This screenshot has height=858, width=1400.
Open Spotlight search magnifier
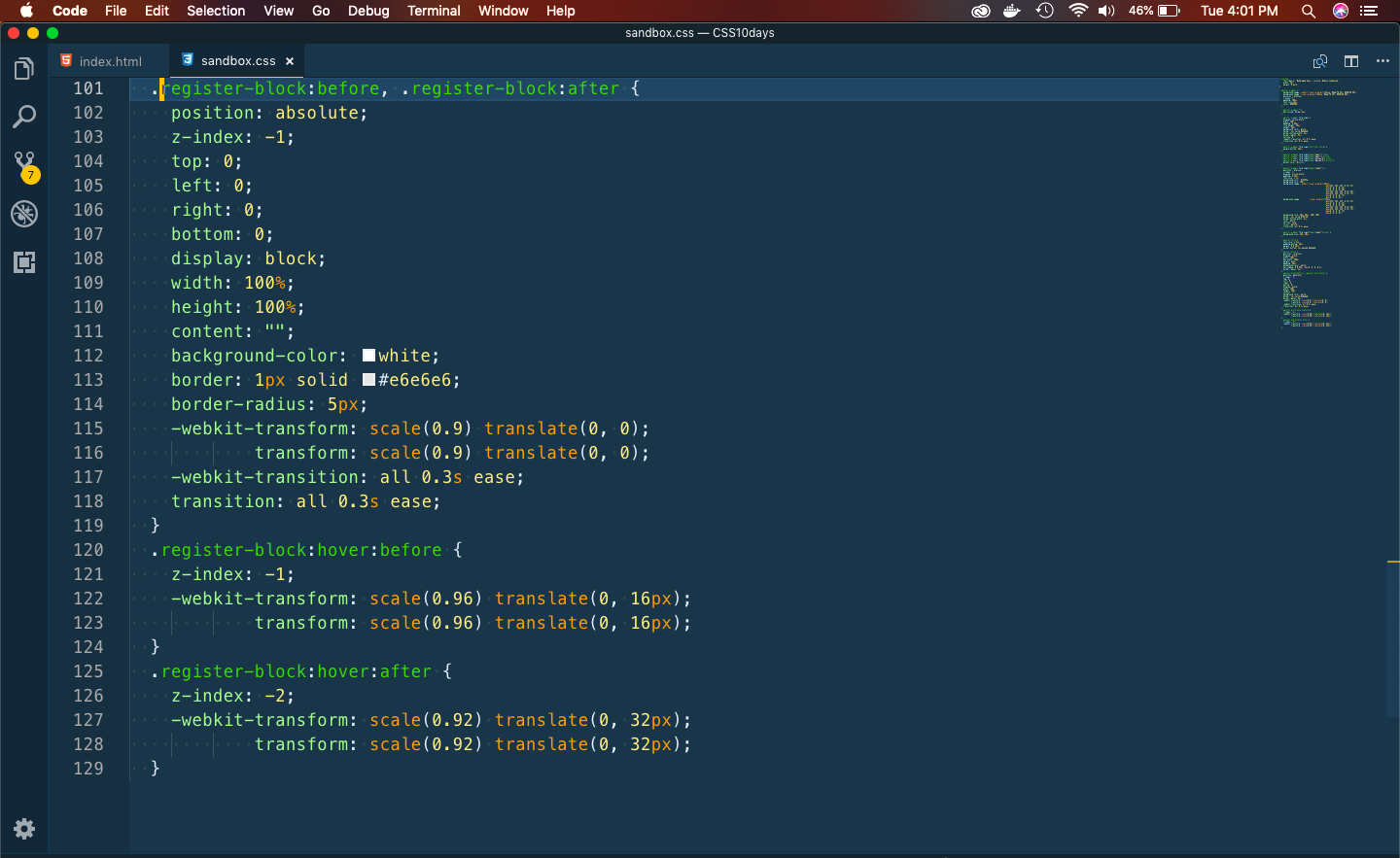(x=1309, y=11)
